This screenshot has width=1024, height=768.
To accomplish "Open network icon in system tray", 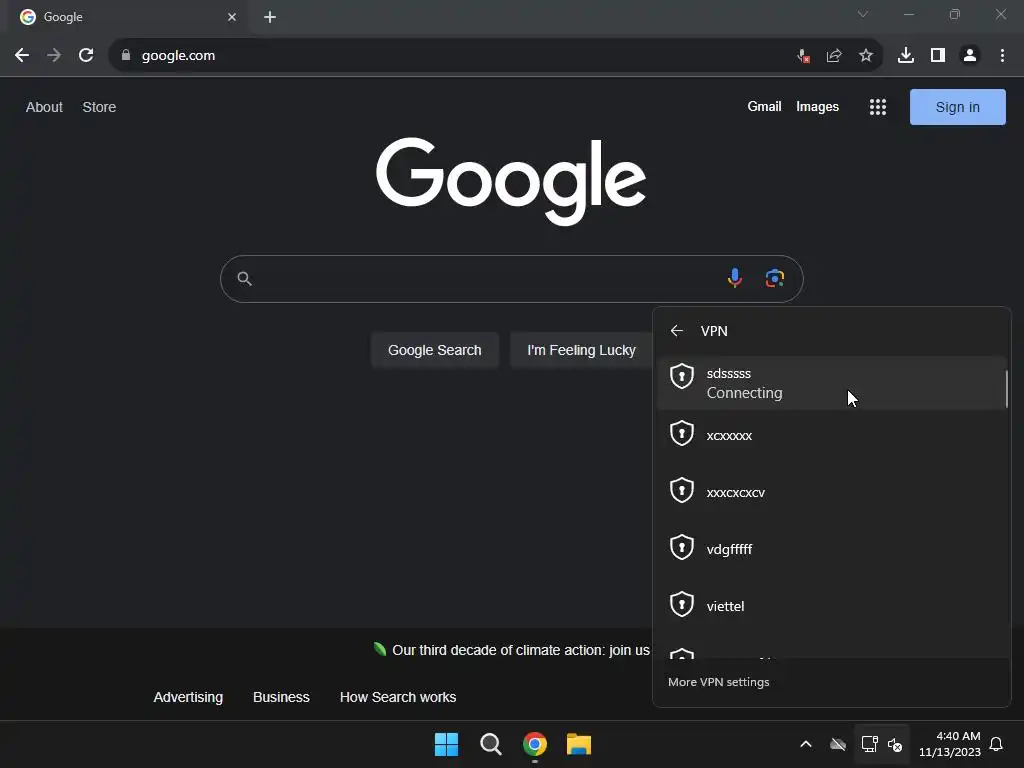I will click(869, 744).
